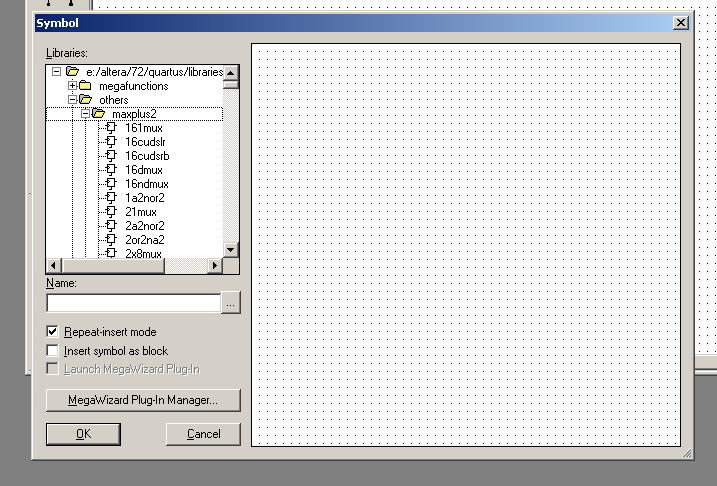This screenshot has height=486, width=717.
Task: Select the 1a2nor2 entry text
Action: click(x=144, y=198)
